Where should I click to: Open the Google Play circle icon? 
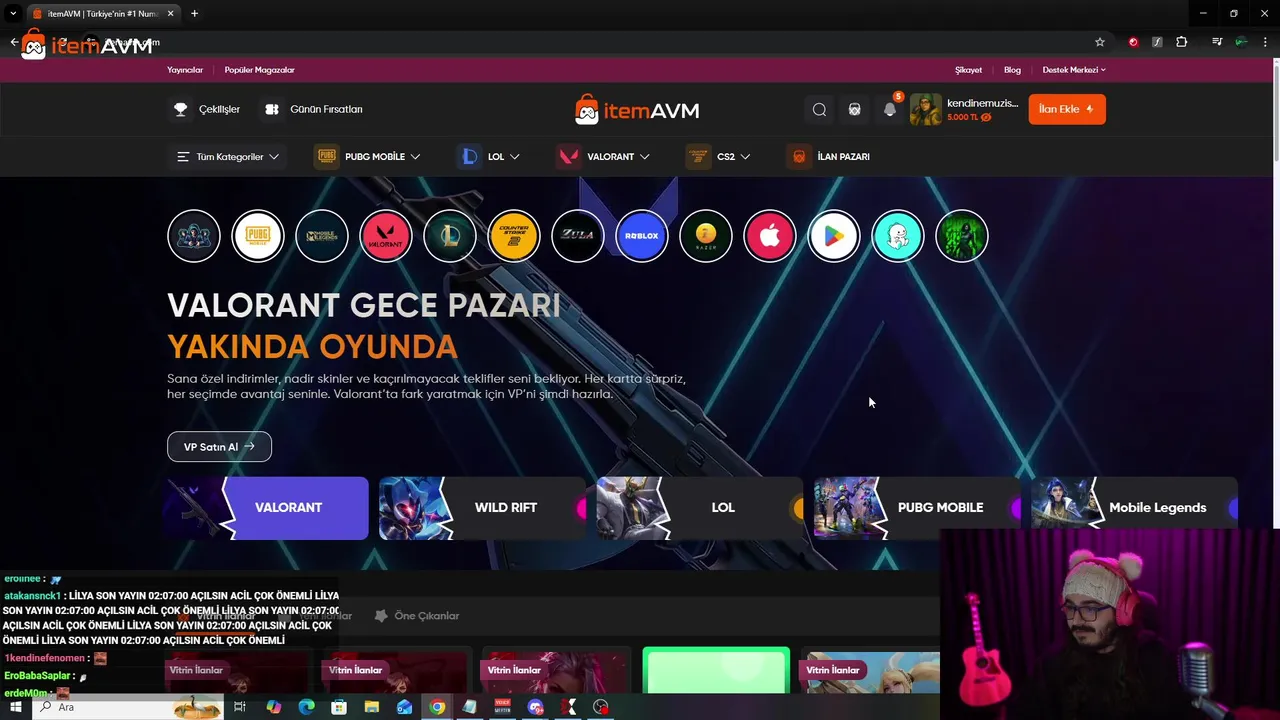point(834,236)
